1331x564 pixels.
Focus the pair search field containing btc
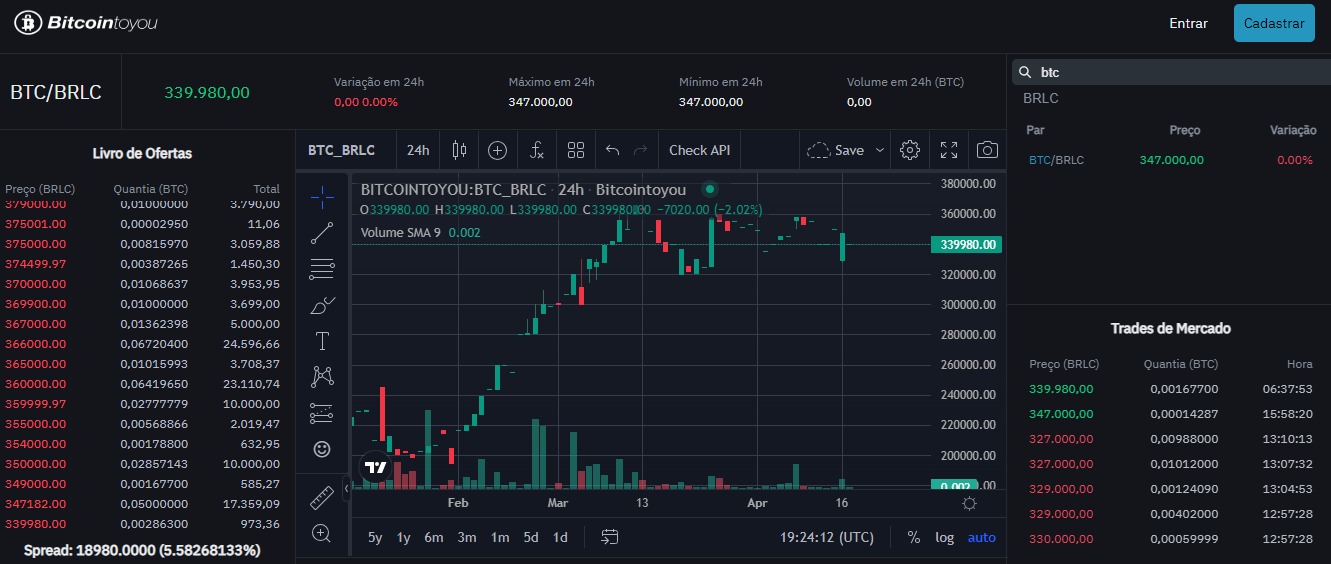click(x=1169, y=72)
